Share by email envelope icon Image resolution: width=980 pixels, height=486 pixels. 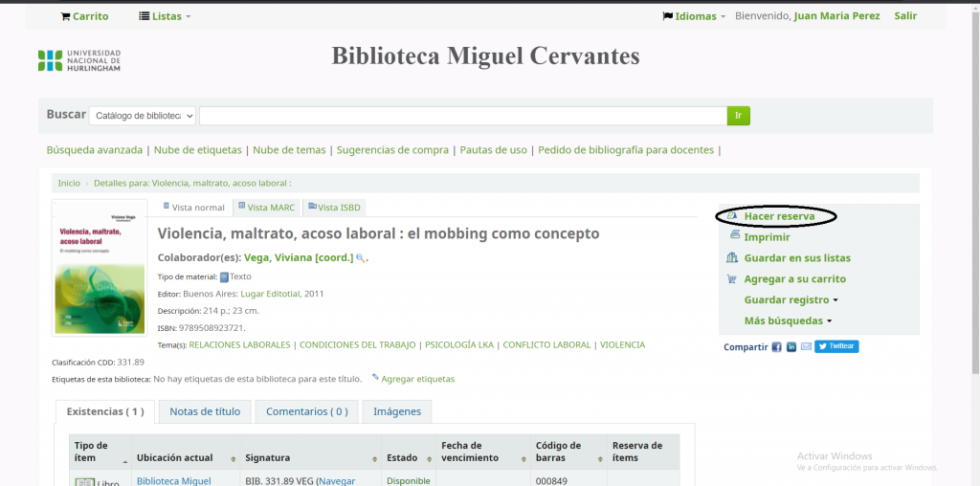[806, 346]
